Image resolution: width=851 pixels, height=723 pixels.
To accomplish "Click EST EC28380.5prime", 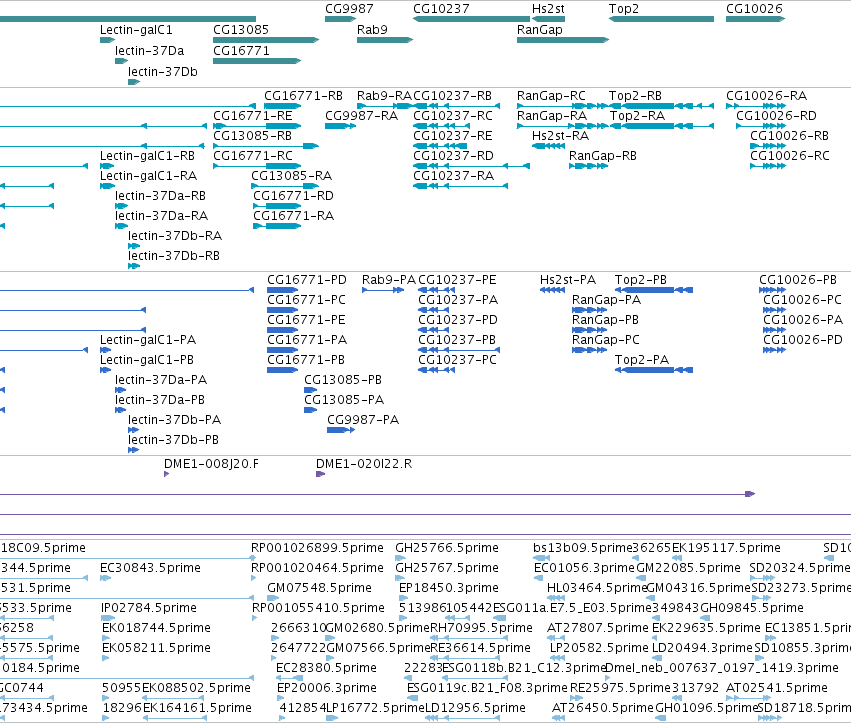I will (x=326, y=668).
